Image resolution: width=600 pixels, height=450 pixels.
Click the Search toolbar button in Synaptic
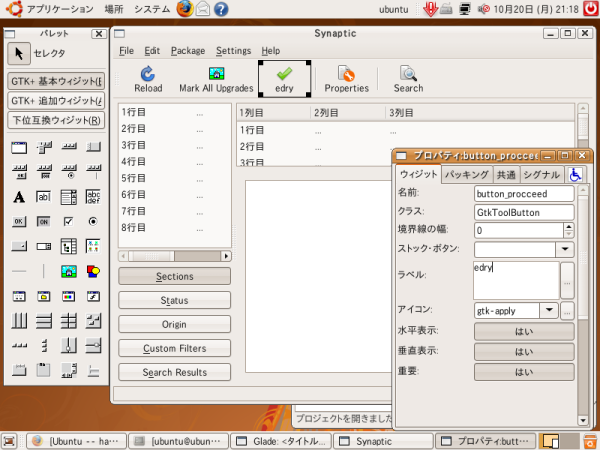click(x=408, y=79)
